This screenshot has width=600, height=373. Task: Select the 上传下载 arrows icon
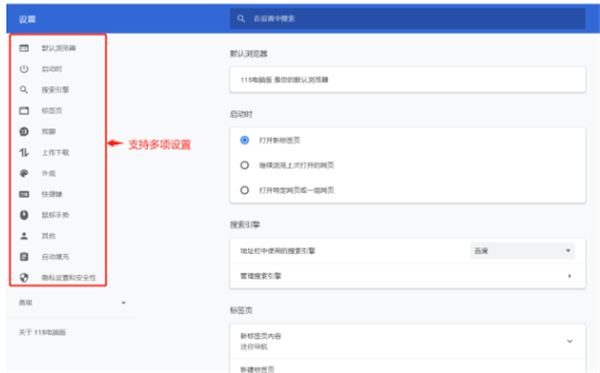[x=24, y=152]
